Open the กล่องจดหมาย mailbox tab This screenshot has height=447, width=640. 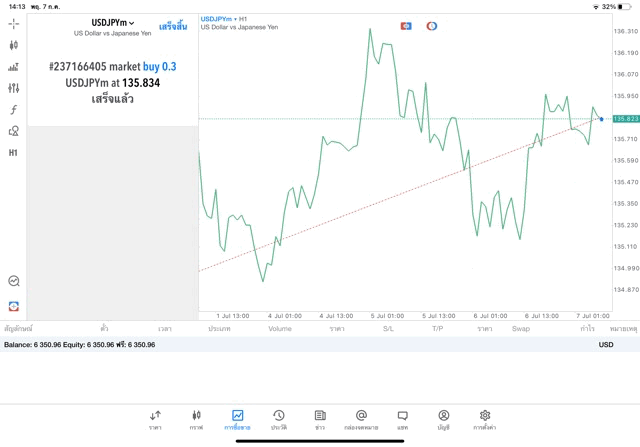(x=361, y=420)
